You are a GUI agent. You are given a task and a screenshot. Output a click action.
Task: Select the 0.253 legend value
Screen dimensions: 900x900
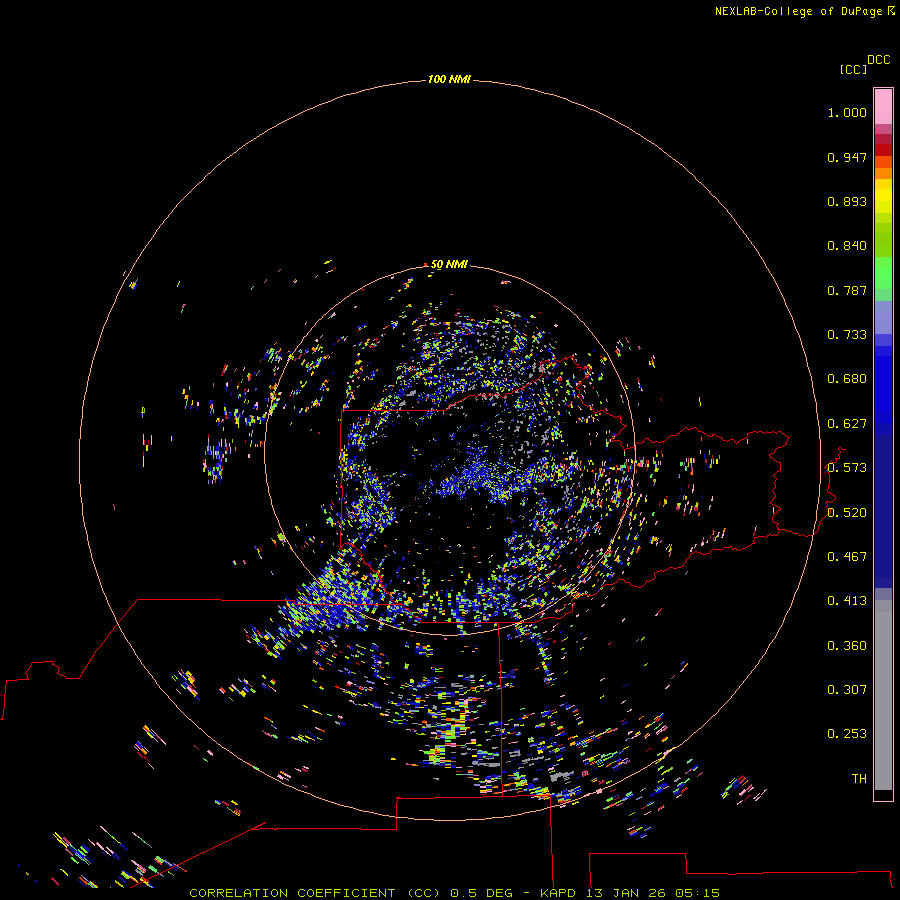coord(847,734)
